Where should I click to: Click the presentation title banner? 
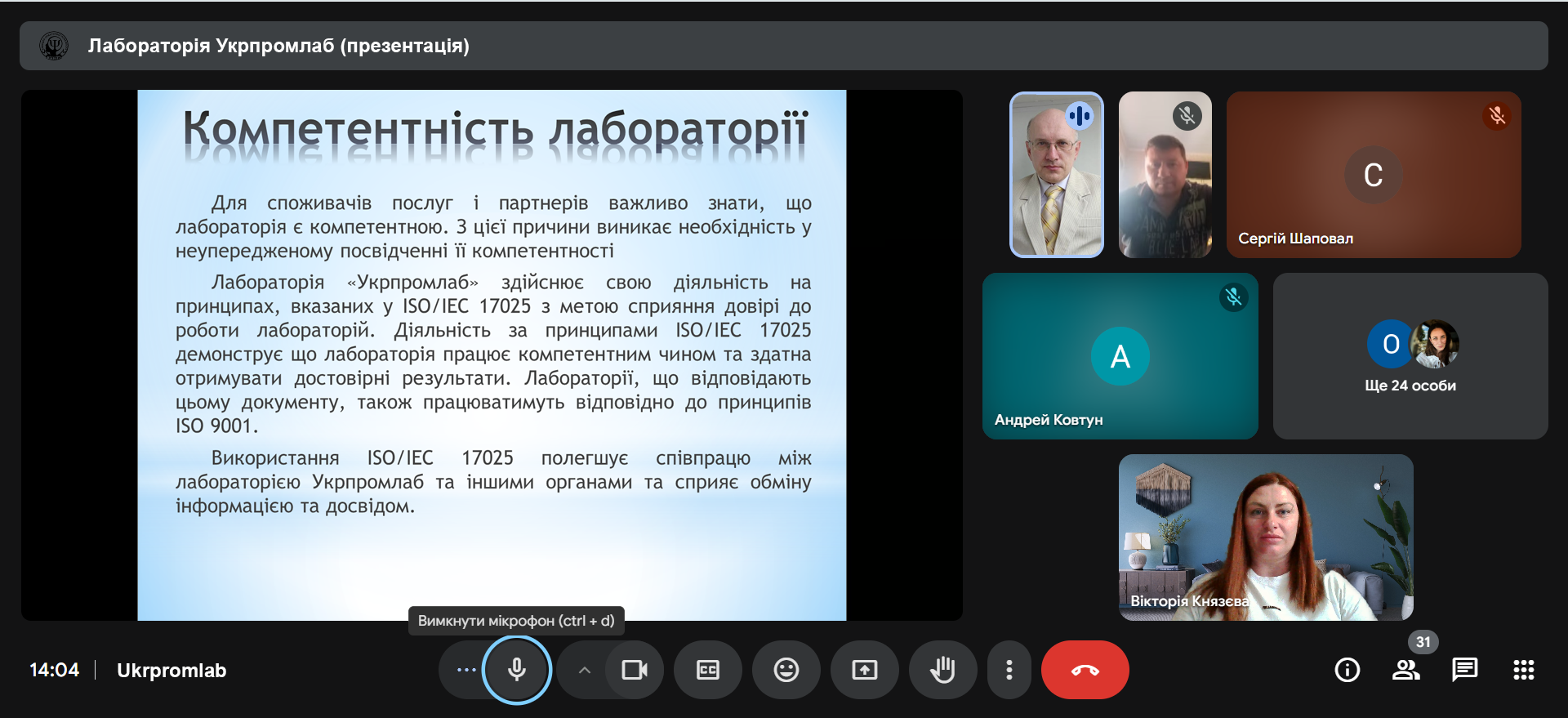(784, 46)
